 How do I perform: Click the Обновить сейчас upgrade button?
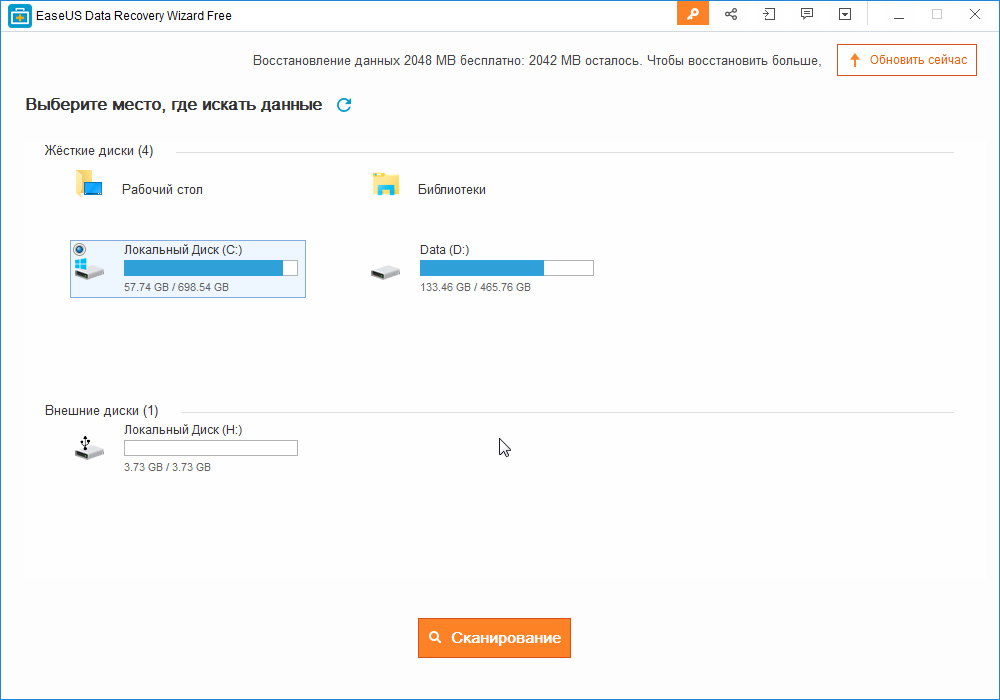tap(907, 60)
